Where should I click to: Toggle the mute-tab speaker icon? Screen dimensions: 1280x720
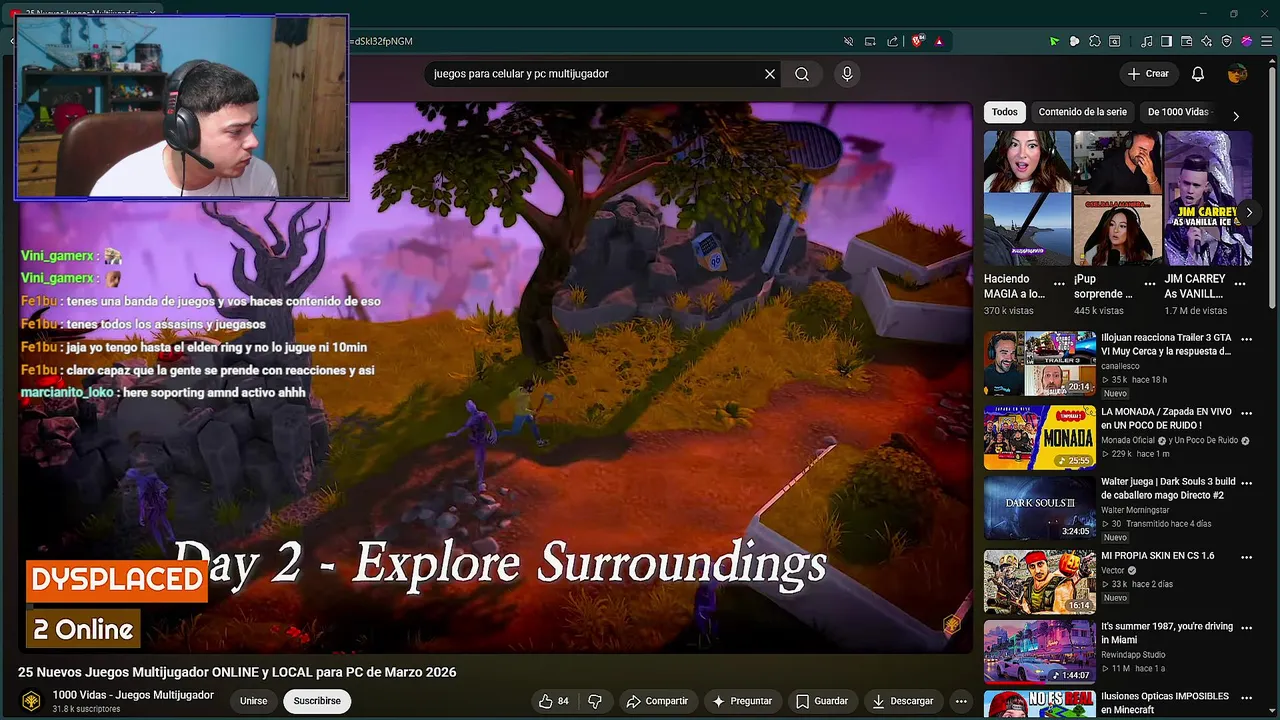click(848, 41)
